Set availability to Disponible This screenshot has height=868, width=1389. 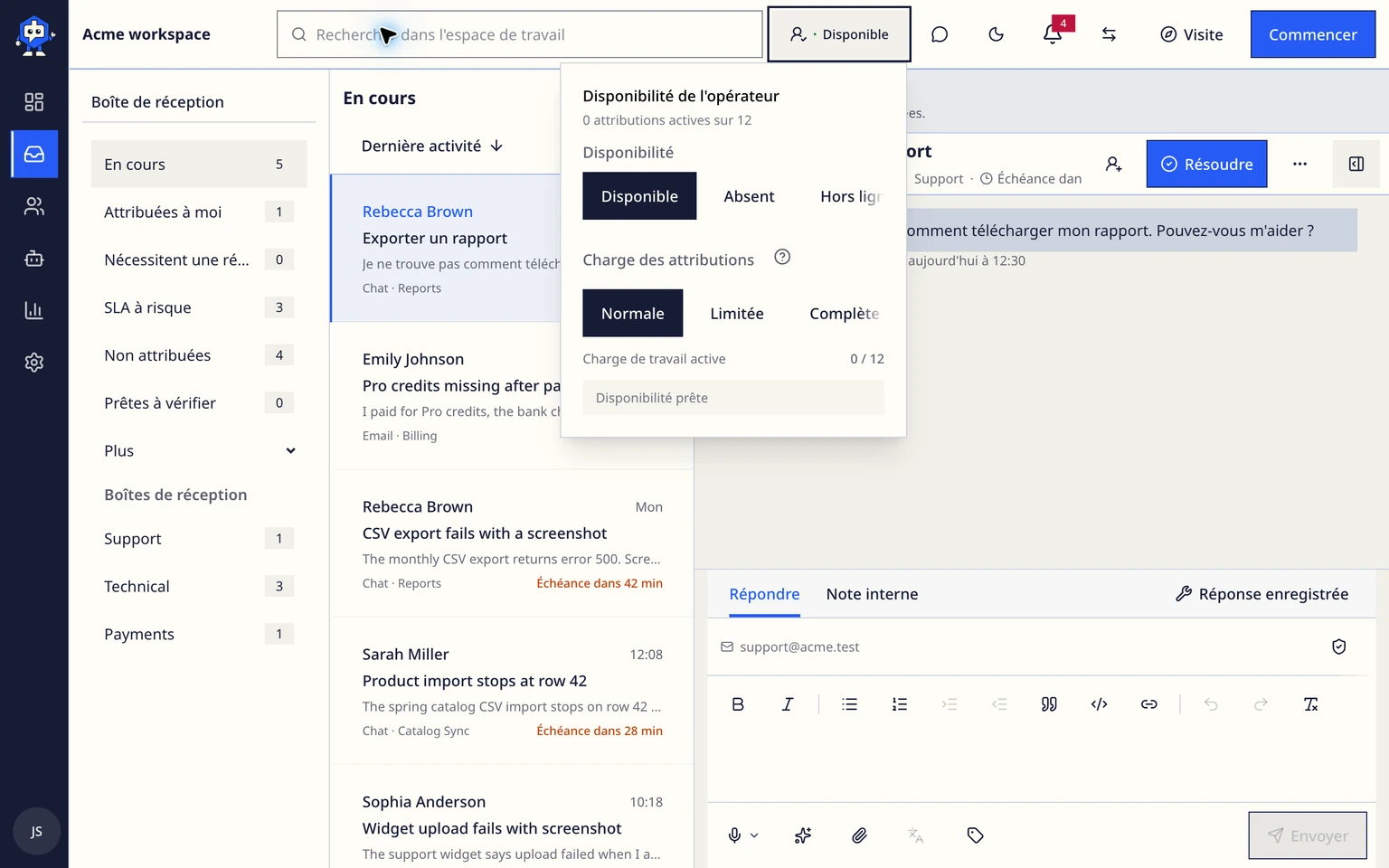pyautogui.click(x=639, y=196)
